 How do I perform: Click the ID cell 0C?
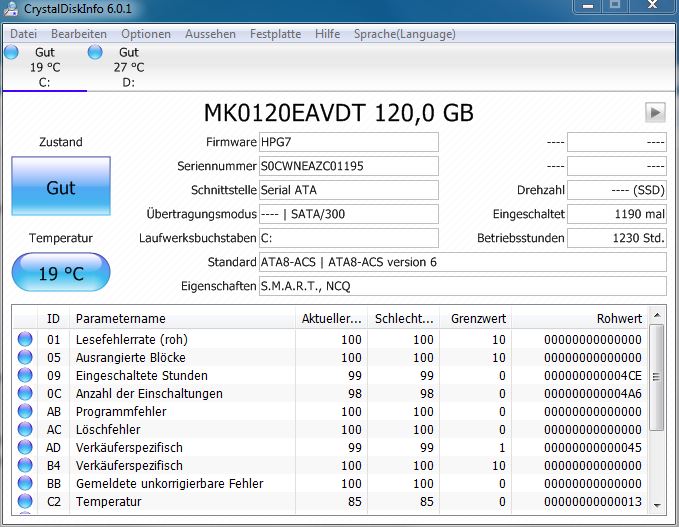pyautogui.click(x=54, y=394)
